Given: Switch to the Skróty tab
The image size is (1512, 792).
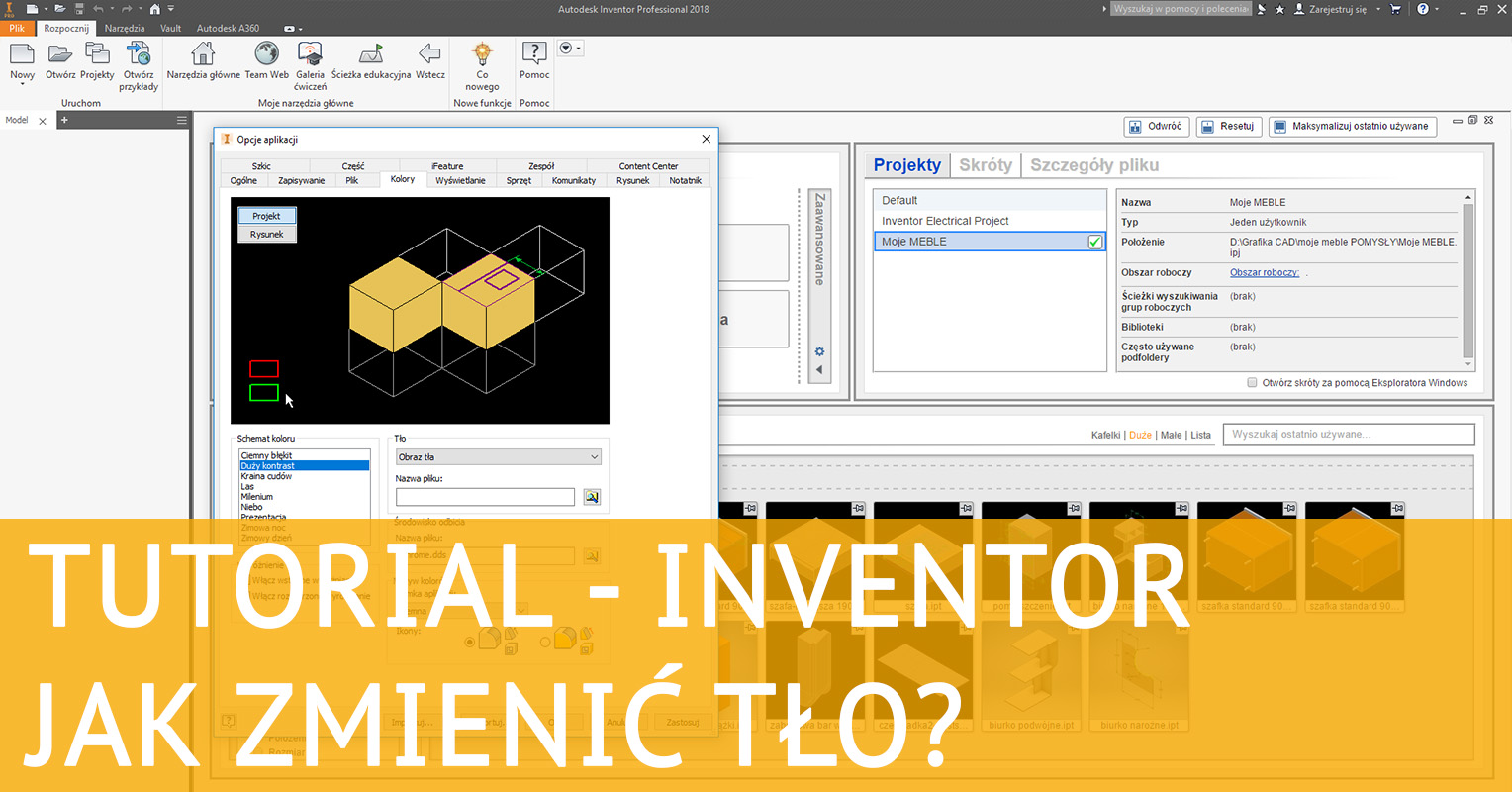Looking at the screenshot, I should [x=986, y=165].
